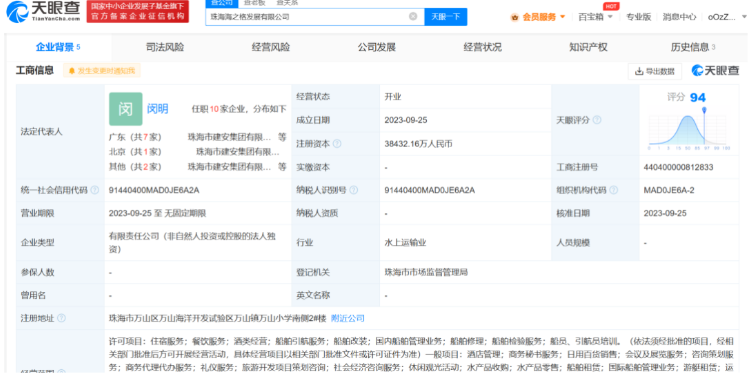This screenshot has width=753, height=383.
Task: Switch to the 企业背景 tab
Action: pyautogui.click(x=58, y=47)
